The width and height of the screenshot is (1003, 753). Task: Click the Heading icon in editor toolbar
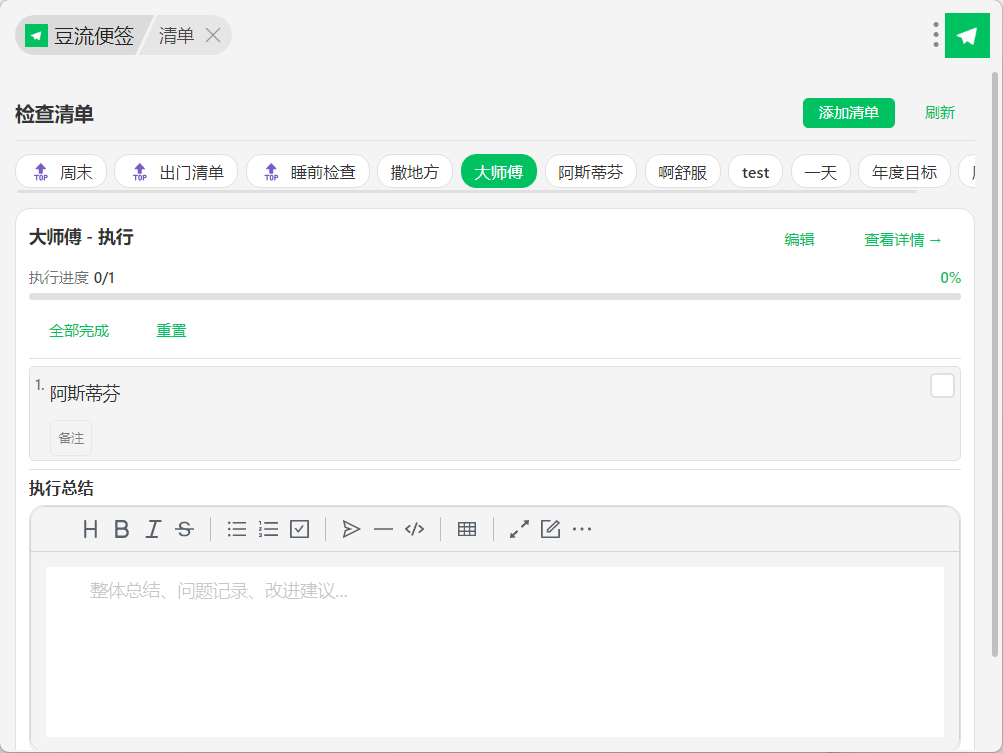(x=90, y=529)
